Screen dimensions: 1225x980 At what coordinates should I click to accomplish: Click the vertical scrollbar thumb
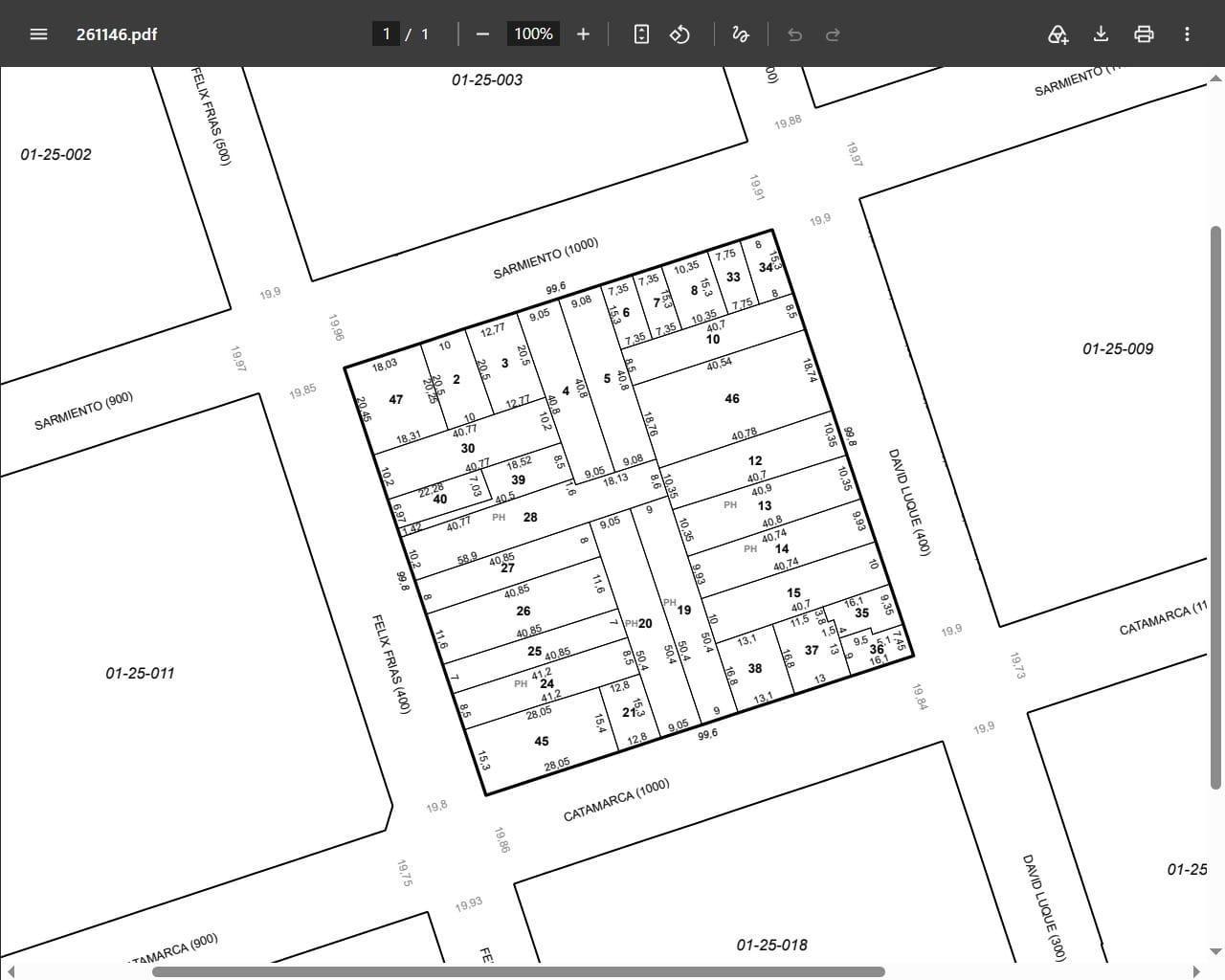point(1216,507)
